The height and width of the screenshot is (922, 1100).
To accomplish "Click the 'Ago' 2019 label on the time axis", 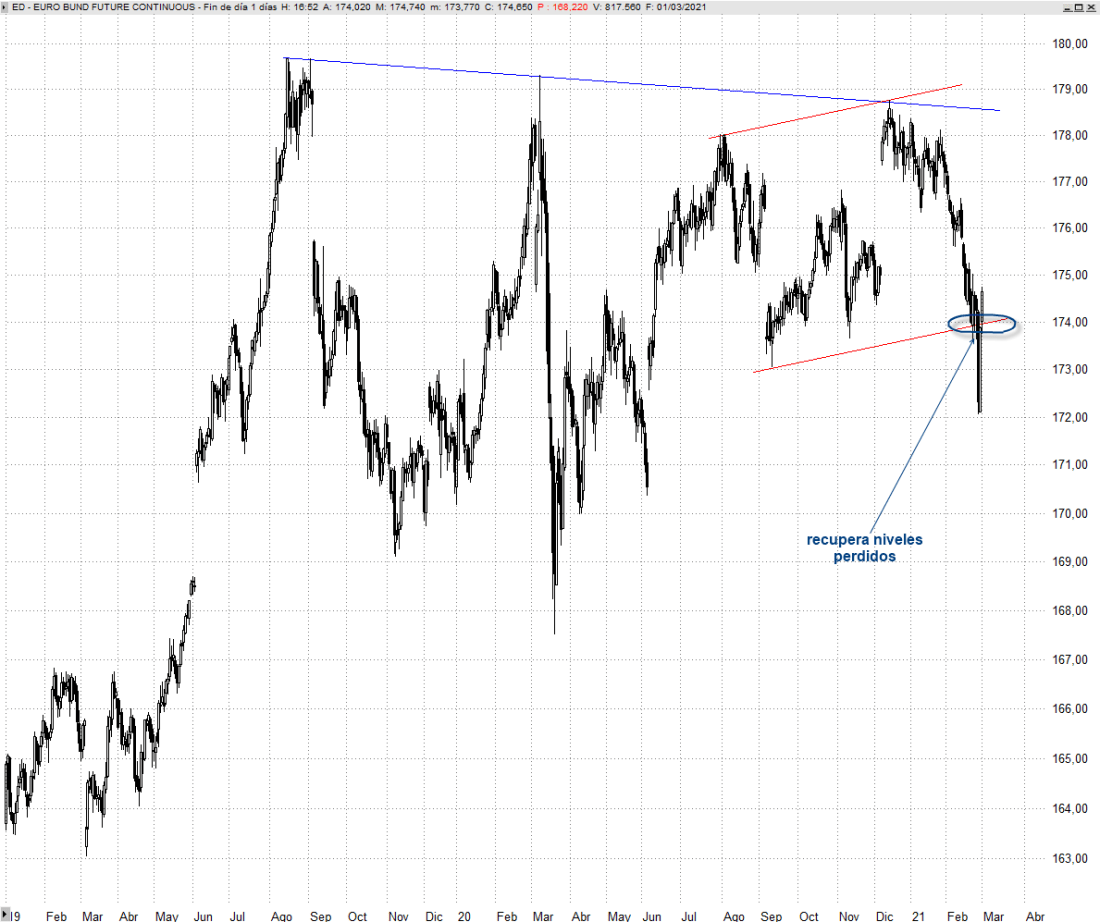I will [283, 915].
